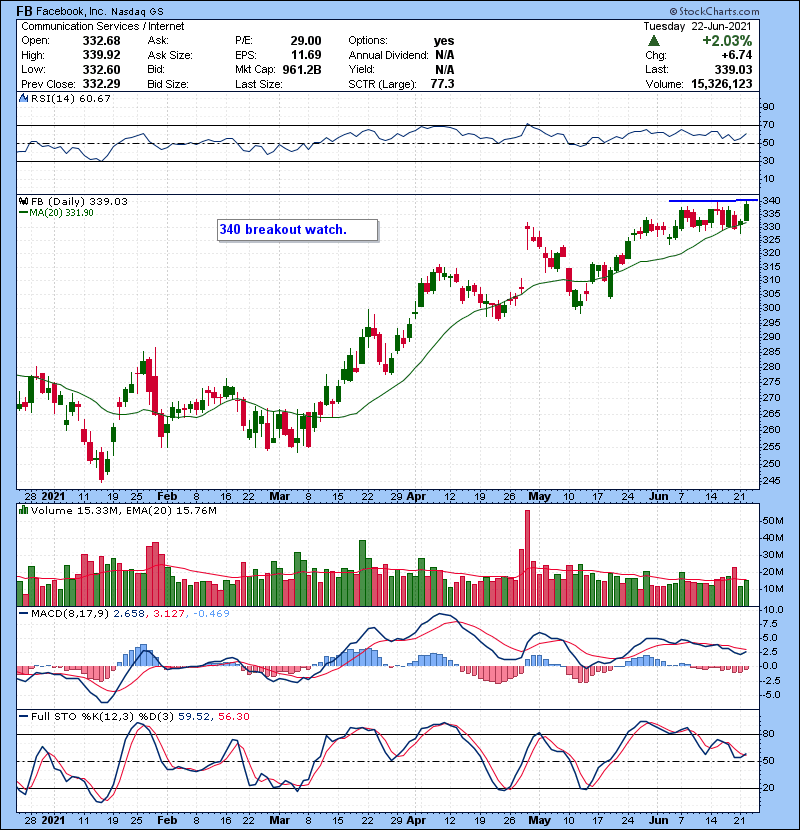Screen dimensions: 800x830
Task: Click the Low value 332.60
Action: [x=102, y=69]
